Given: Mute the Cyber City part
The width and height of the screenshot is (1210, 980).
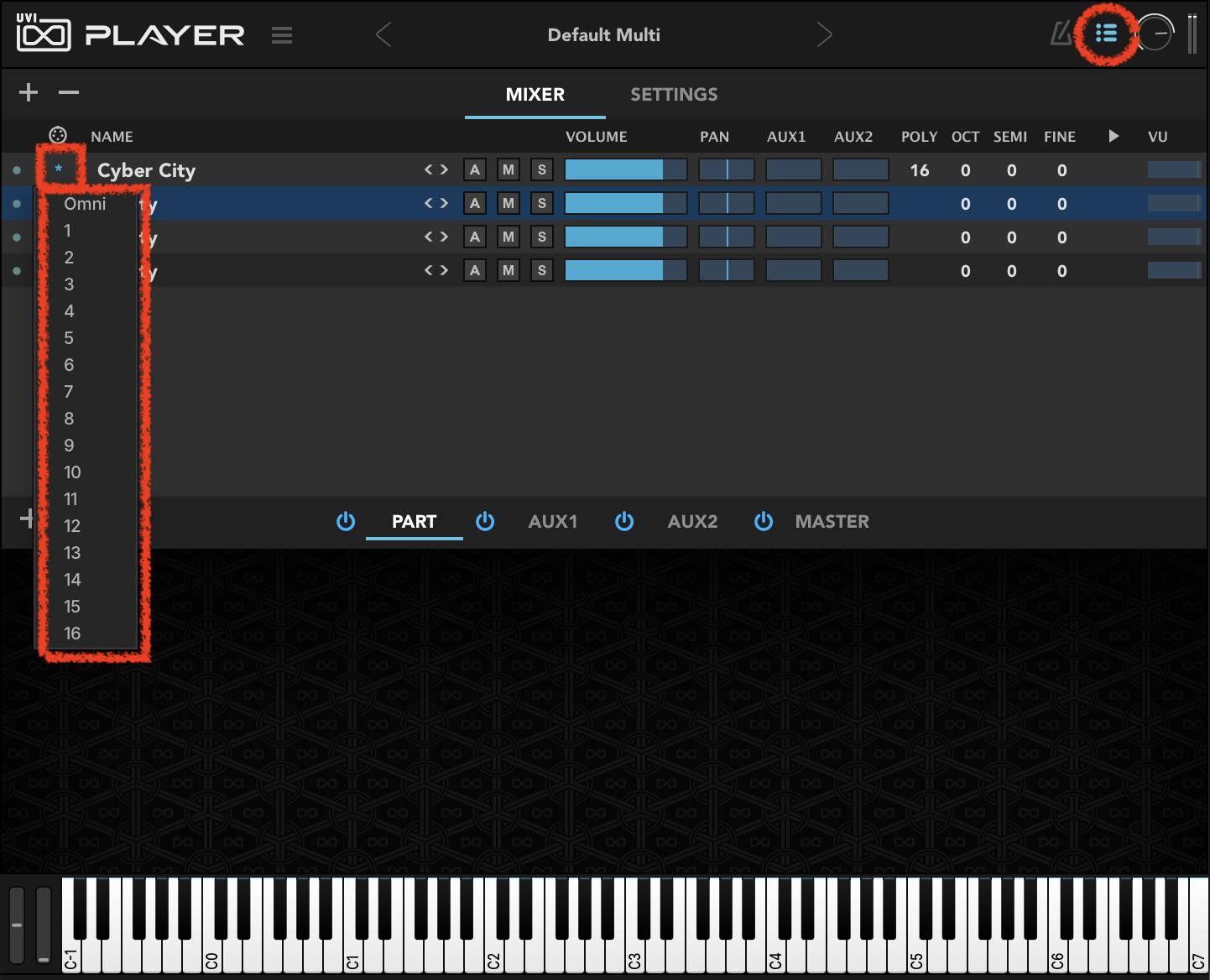Looking at the screenshot, I should 509,169.
